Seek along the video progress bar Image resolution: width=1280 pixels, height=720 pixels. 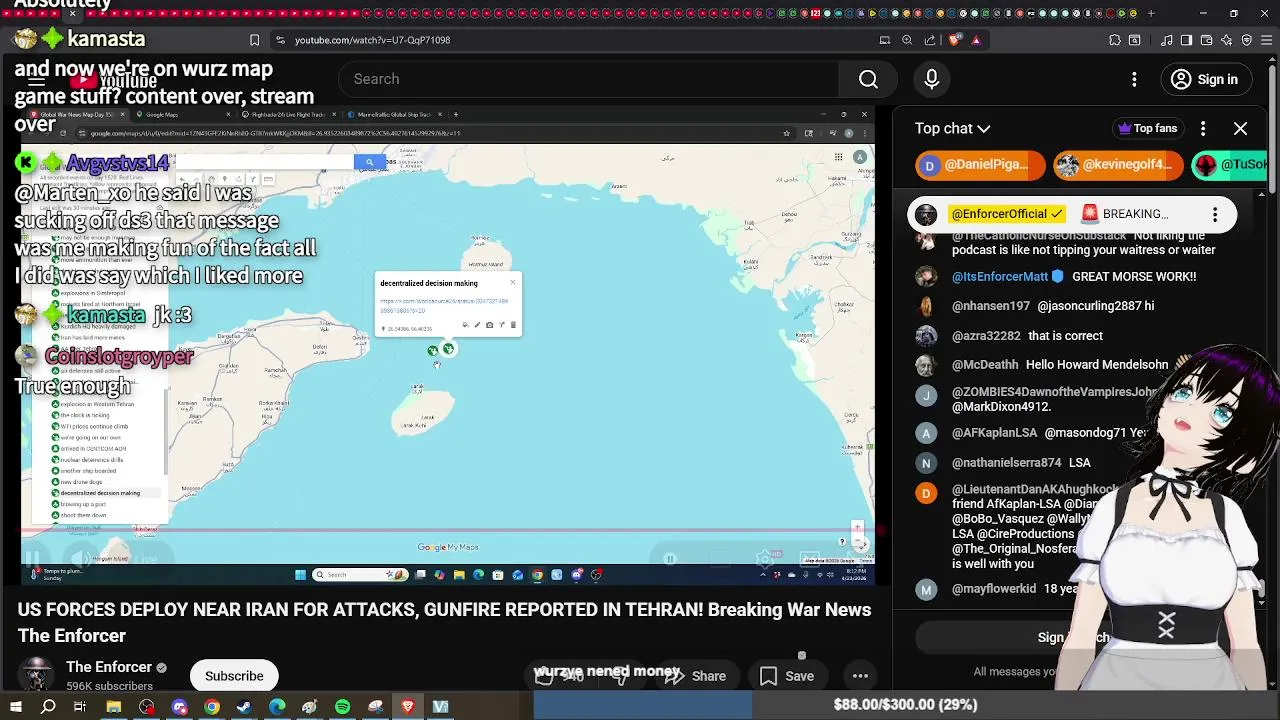point(447,532)
